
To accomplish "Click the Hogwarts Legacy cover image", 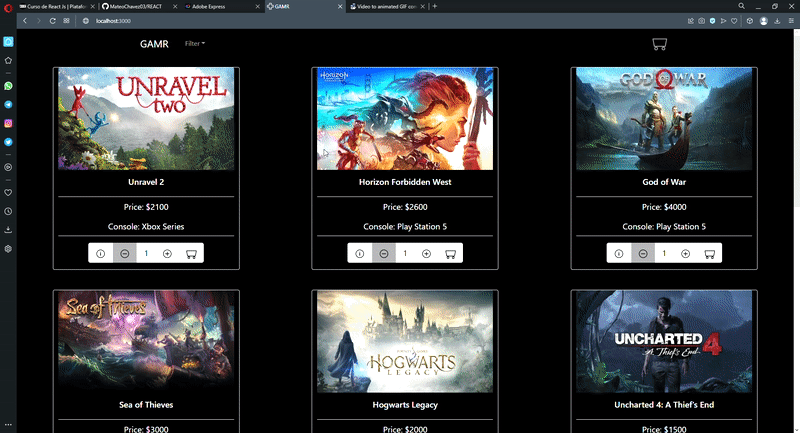I will pyautogui.click(x=405, y=342).
